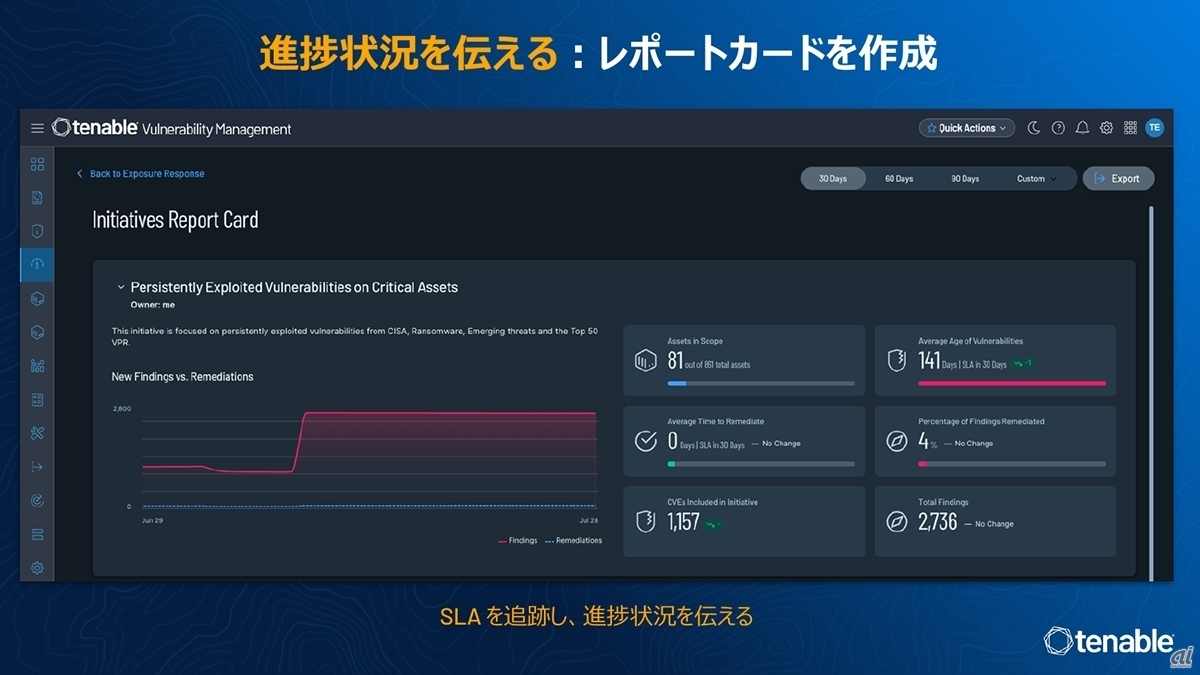Open the Custom date range dropdown
The height and width of the screenshot is (675, 1200).
(x=1037, y=179)
